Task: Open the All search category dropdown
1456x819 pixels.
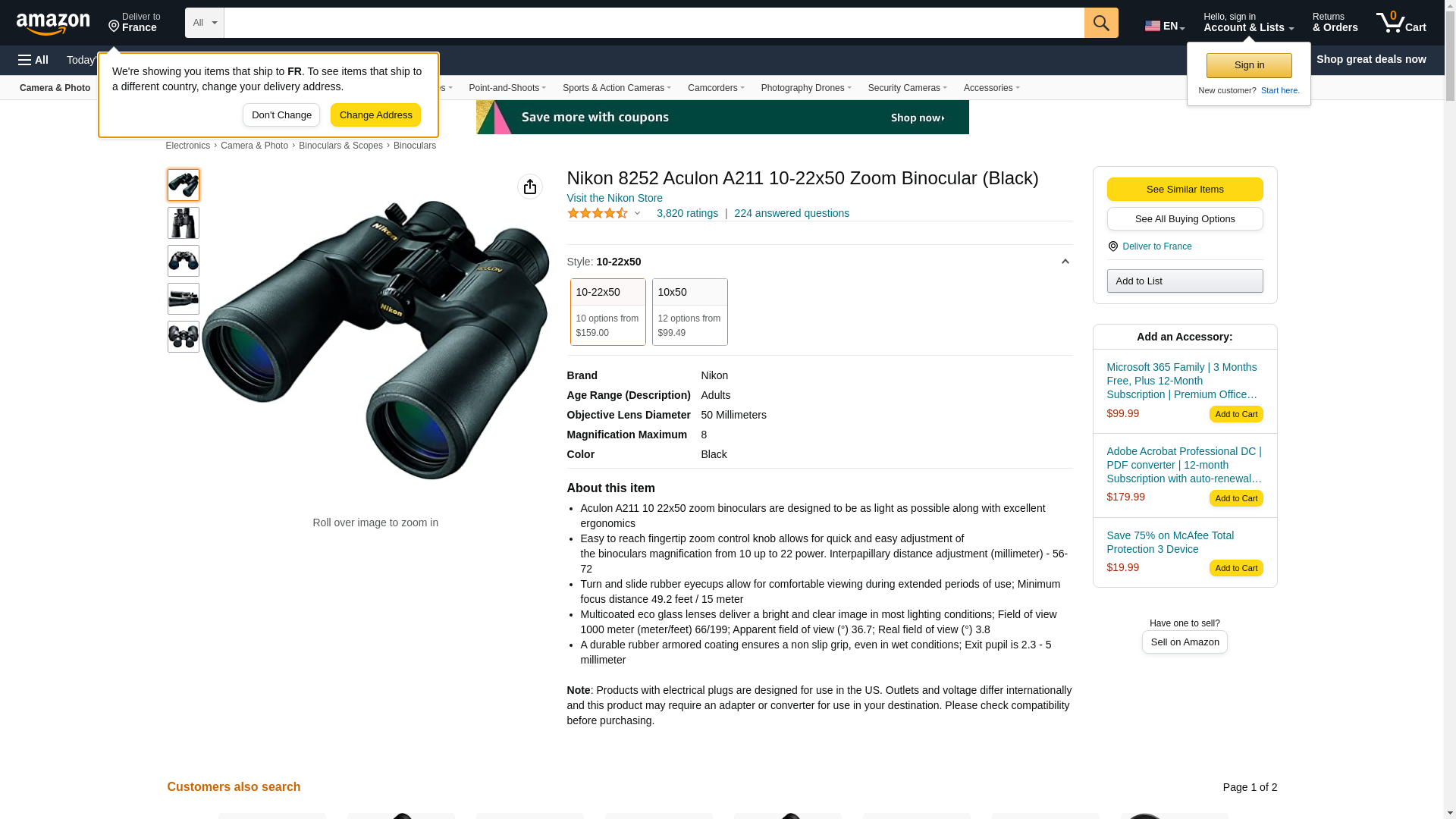Action: (x=204, y=23)
